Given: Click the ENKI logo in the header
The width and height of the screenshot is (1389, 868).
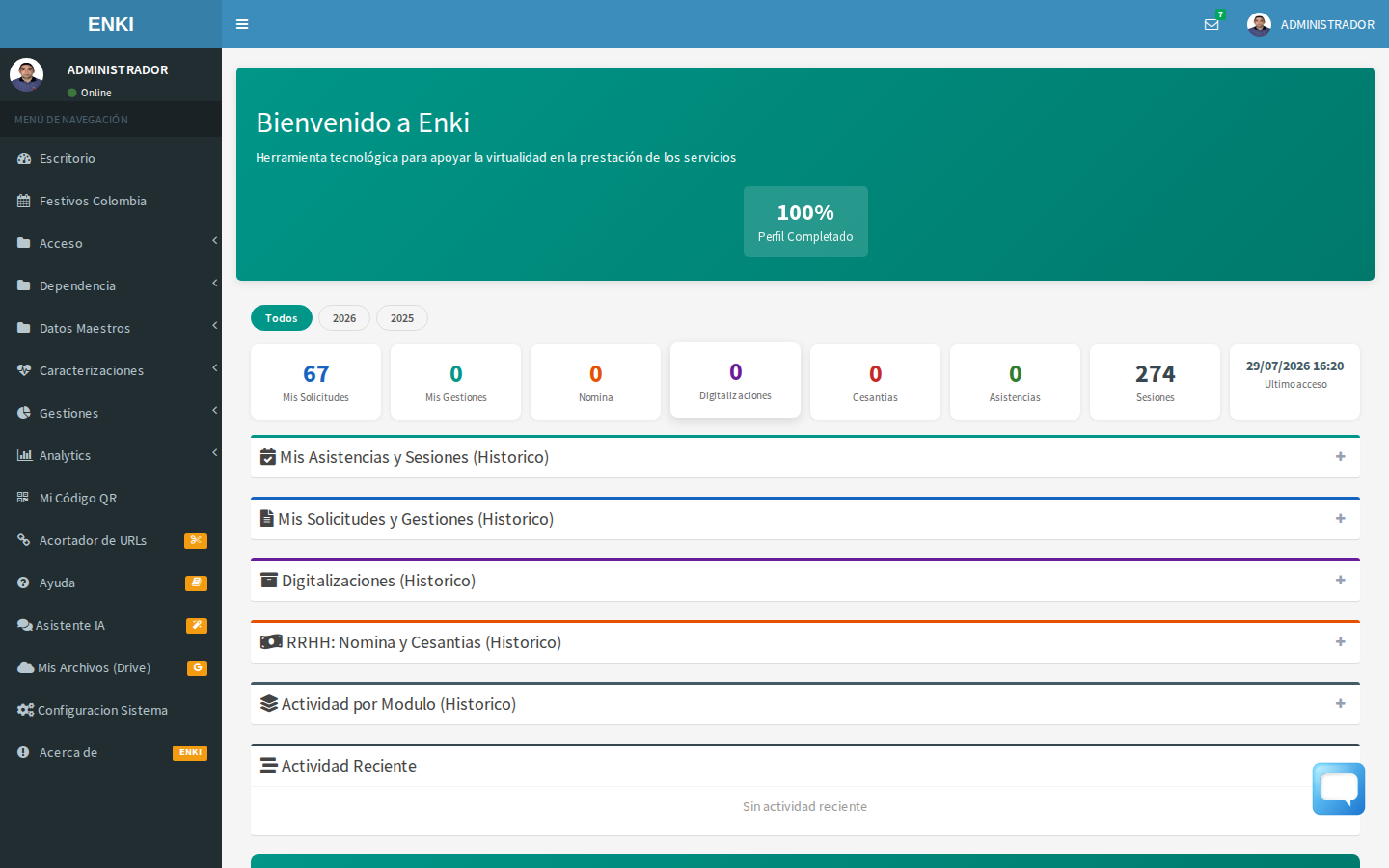Looking at the screenshot, I should pyautogui.click(x=111, y=24).
